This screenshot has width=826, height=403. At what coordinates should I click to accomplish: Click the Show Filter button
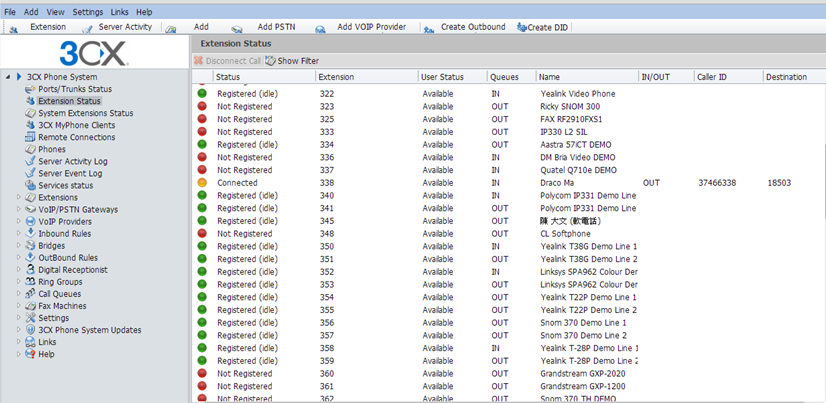[x=292, y=61]
